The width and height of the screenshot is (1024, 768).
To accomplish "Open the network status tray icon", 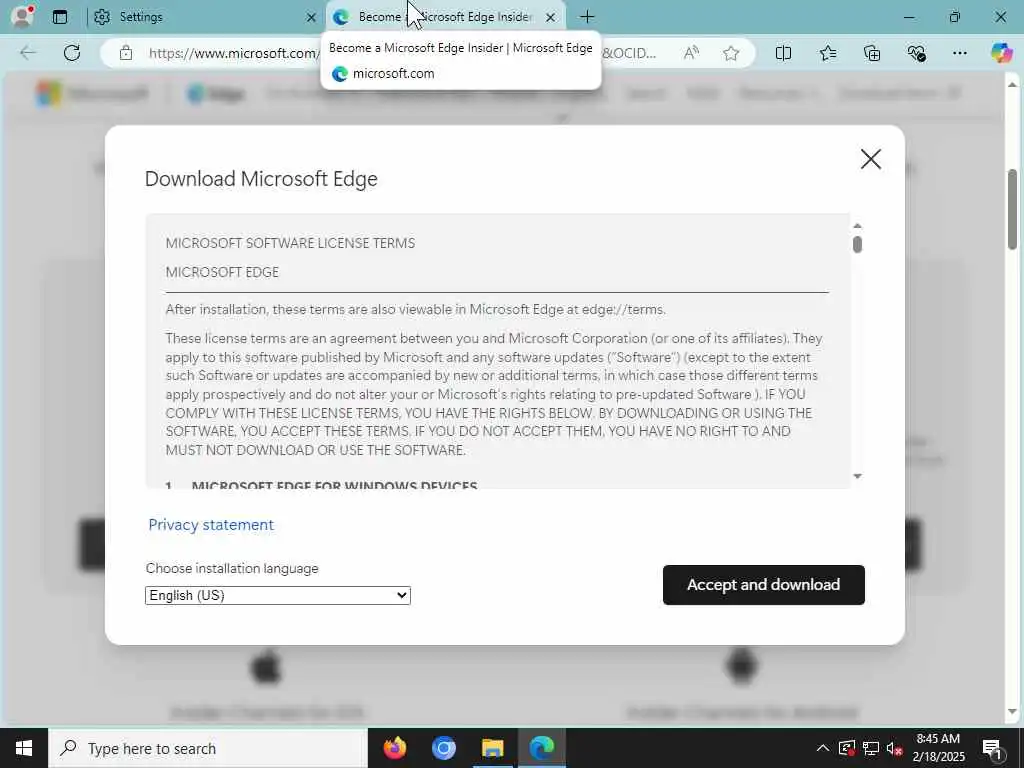I will pos(871,748).
